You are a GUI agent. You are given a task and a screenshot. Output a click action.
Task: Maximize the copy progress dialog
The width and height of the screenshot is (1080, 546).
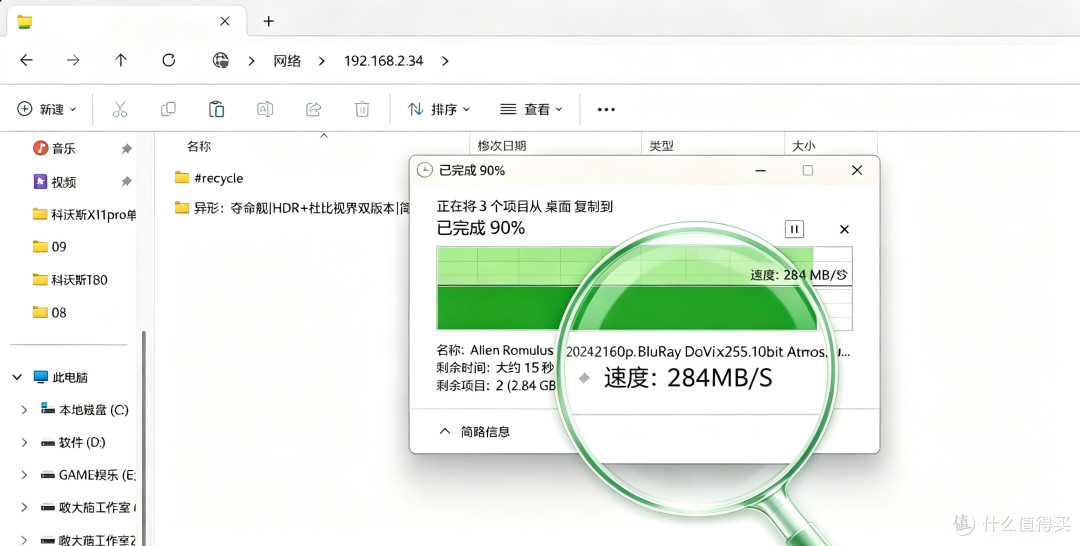click(808, 170)
